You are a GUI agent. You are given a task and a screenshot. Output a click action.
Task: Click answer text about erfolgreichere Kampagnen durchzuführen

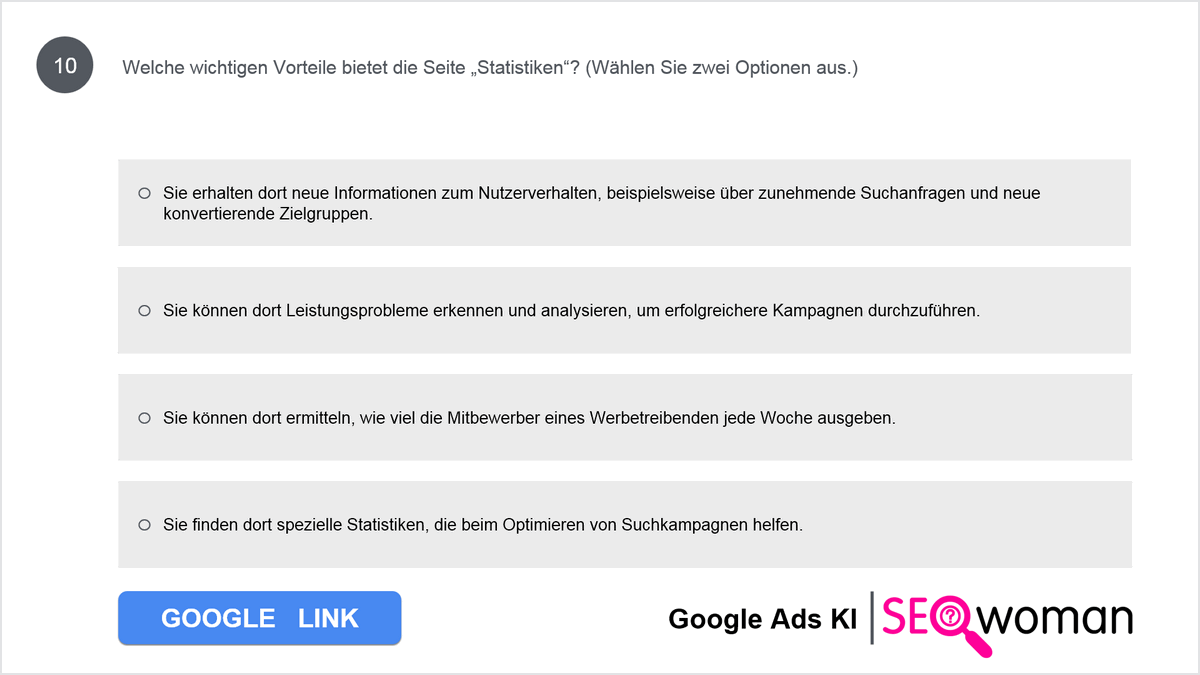click(x=572, y=310)
